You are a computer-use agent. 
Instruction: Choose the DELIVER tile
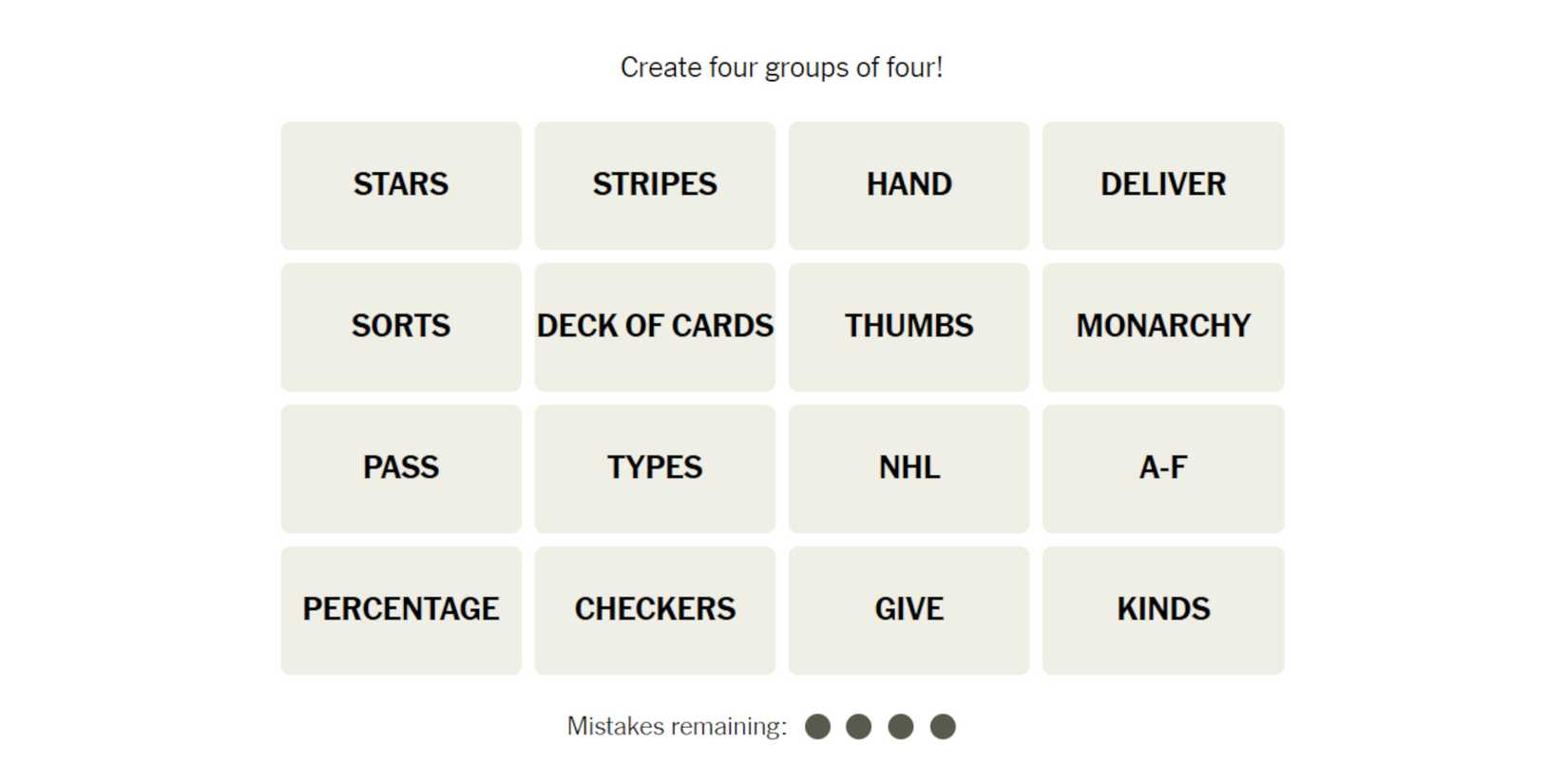tap(1163, 185)
